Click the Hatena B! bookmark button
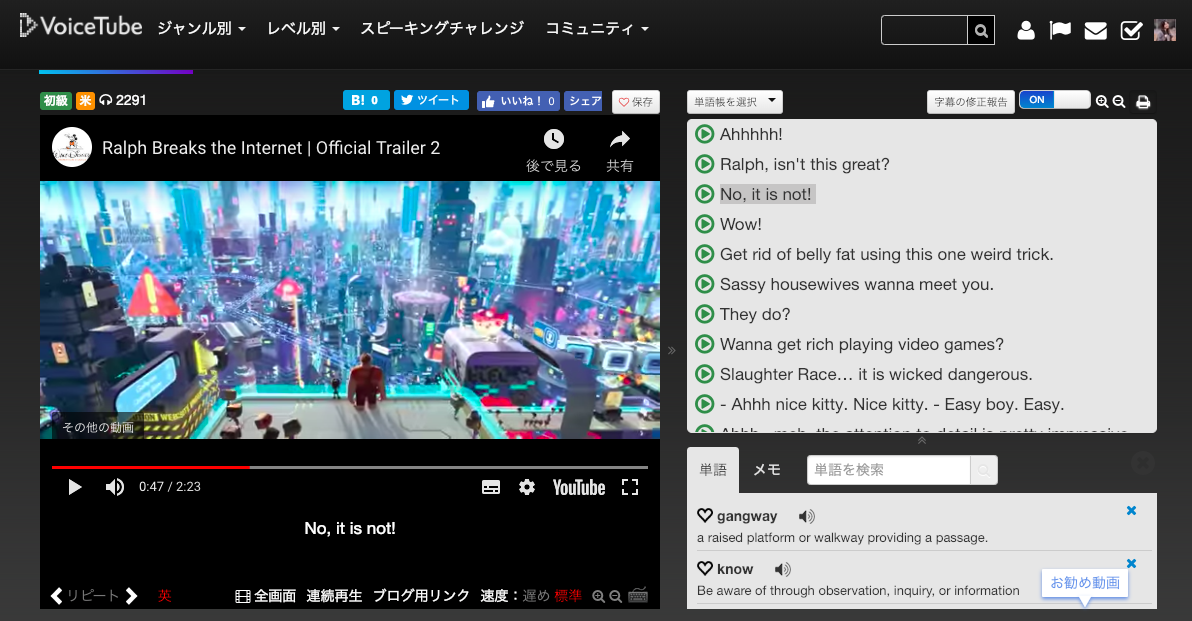 [366, 100]
